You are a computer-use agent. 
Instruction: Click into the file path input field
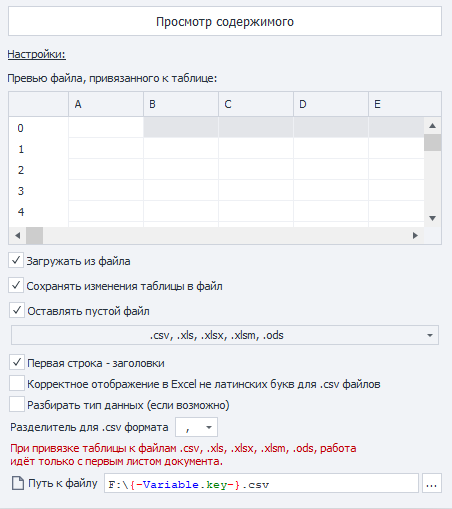point(261,483)
